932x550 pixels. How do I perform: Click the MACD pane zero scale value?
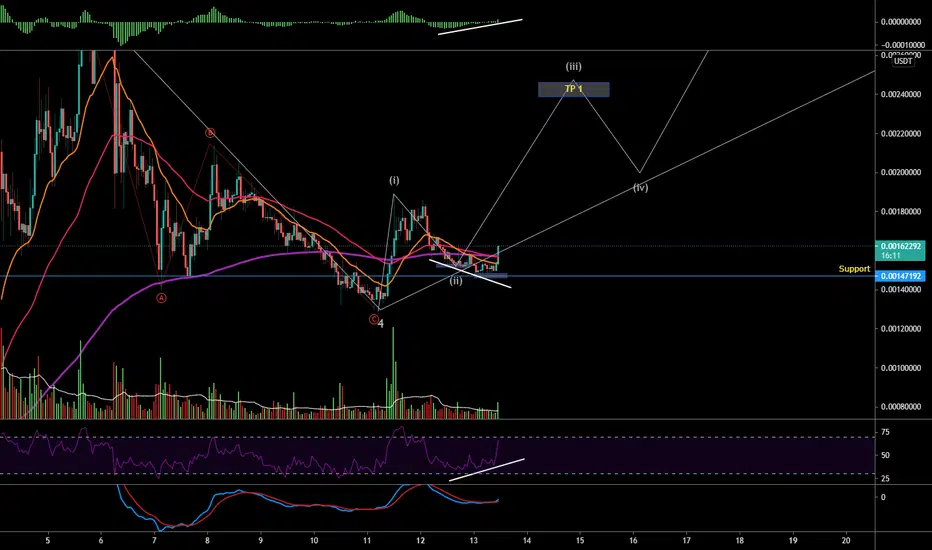[883, 497]
